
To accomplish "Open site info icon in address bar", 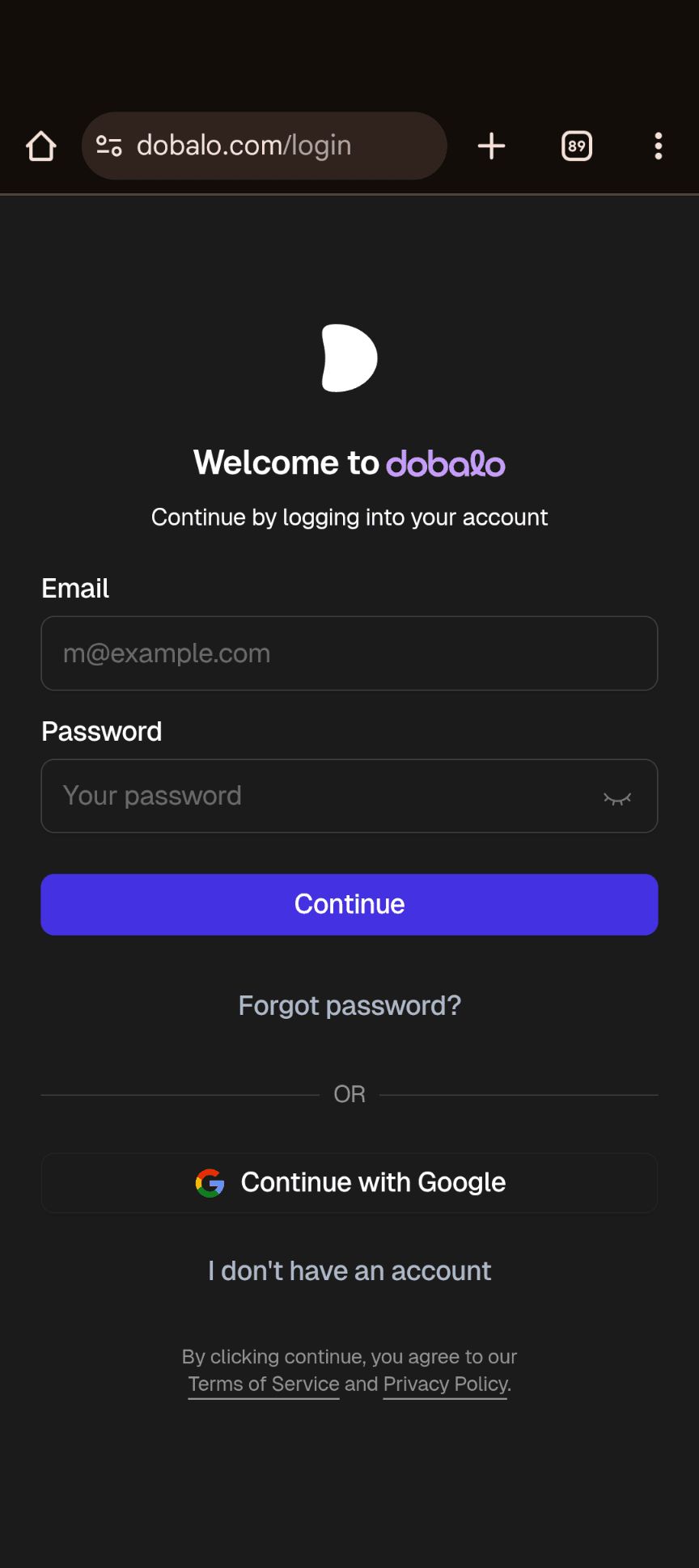I will pos(109,146).
